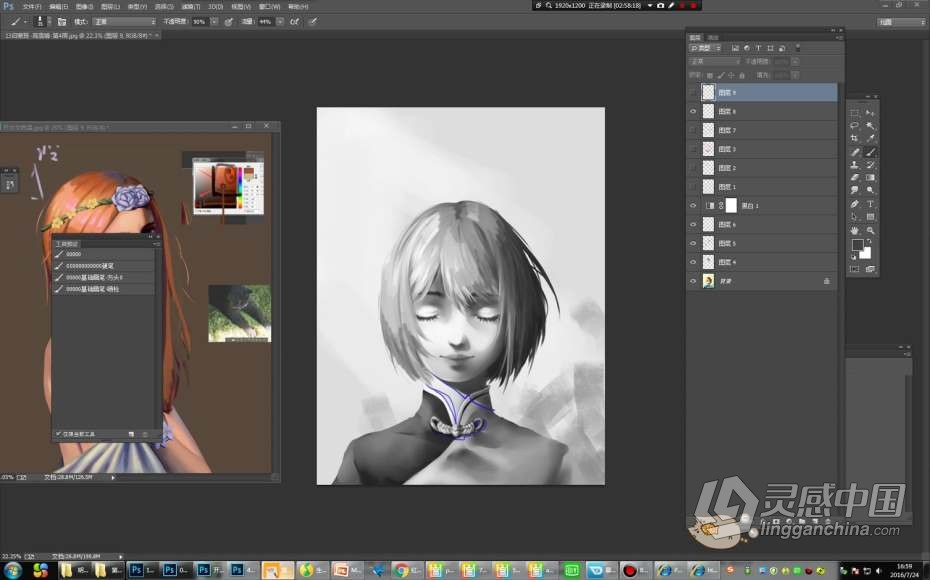The width and height of the screenshot is (930, 580).
Task: Select the Gradient tool in the toolbox
Action: click(x=870, y=177)
